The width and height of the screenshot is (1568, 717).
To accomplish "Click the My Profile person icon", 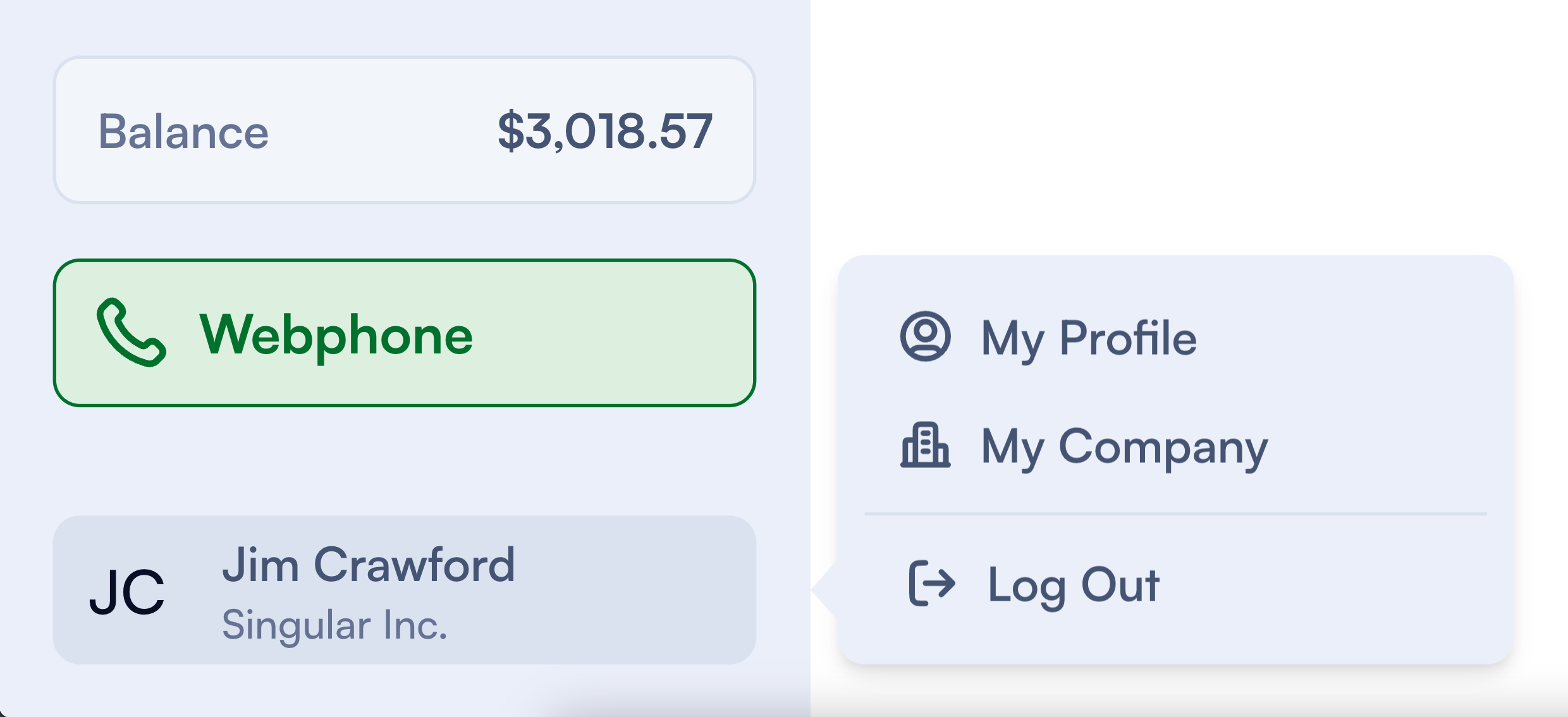I will (x=925, y=336).
